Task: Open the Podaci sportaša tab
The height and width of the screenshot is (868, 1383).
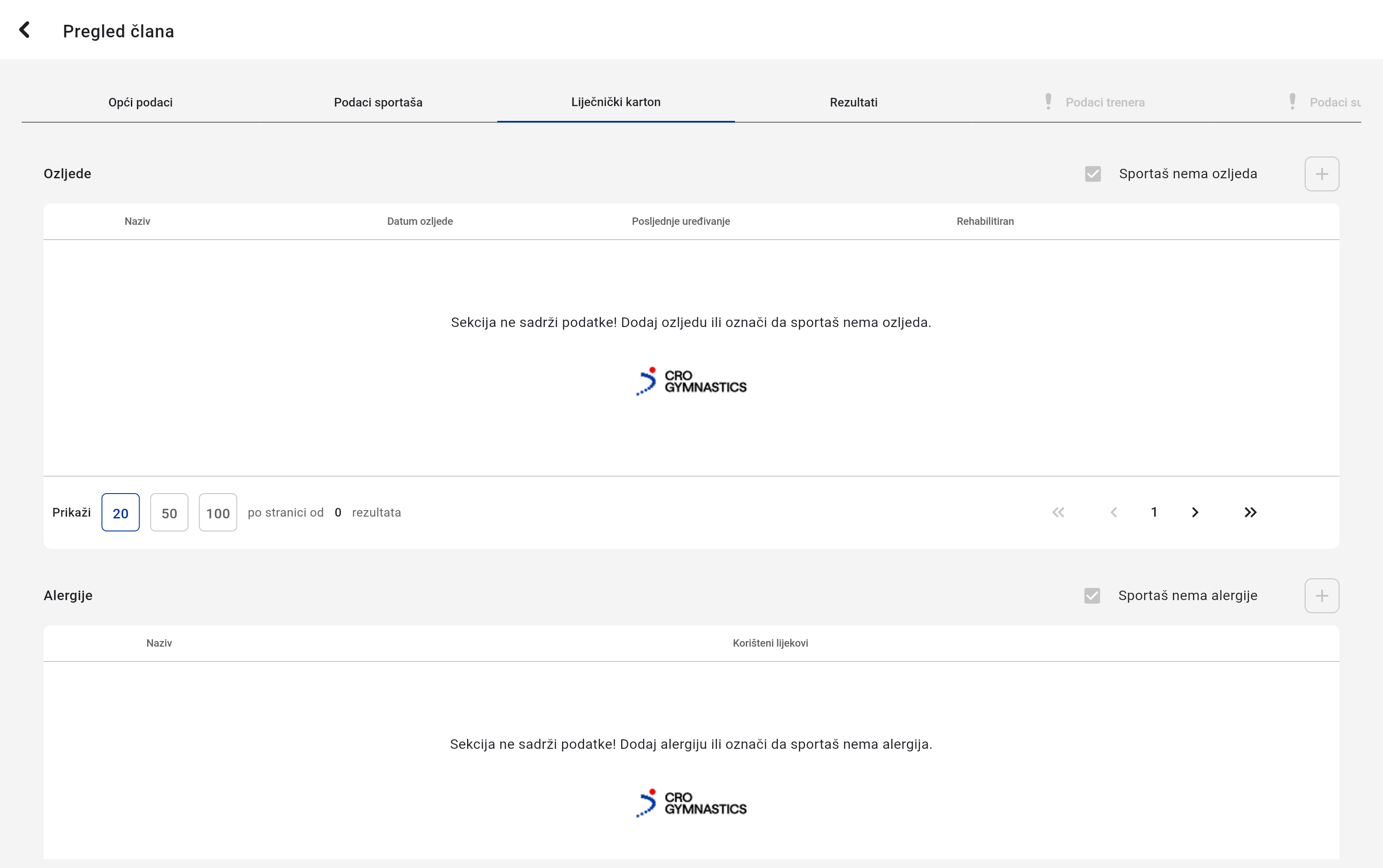Action: click(378, 102)
